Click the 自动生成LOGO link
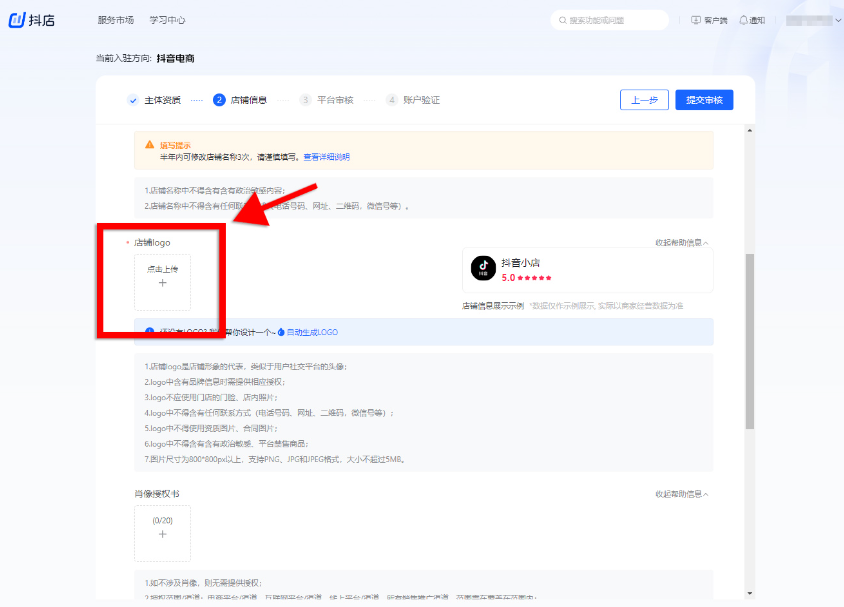The image size is (844, 607). 311,332
